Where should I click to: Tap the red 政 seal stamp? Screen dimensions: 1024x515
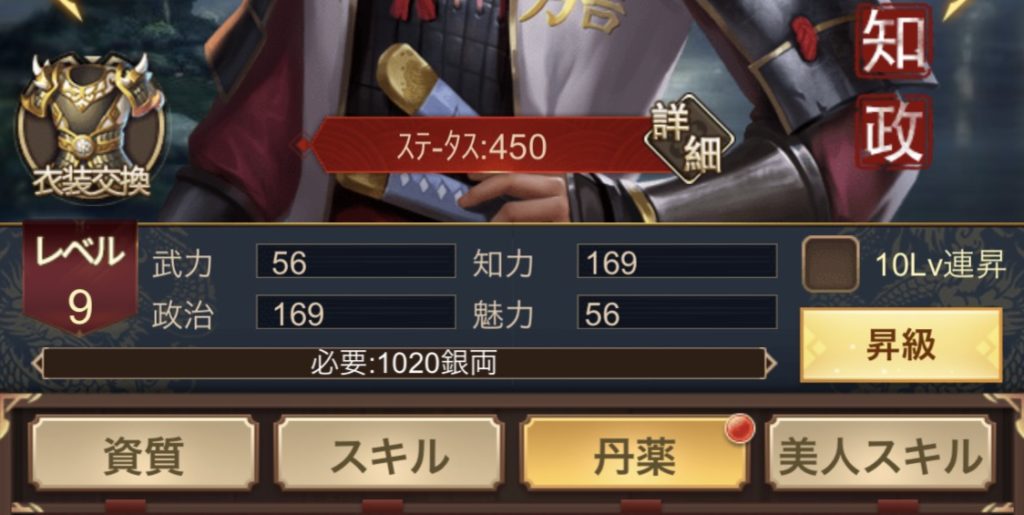[894, 132]
